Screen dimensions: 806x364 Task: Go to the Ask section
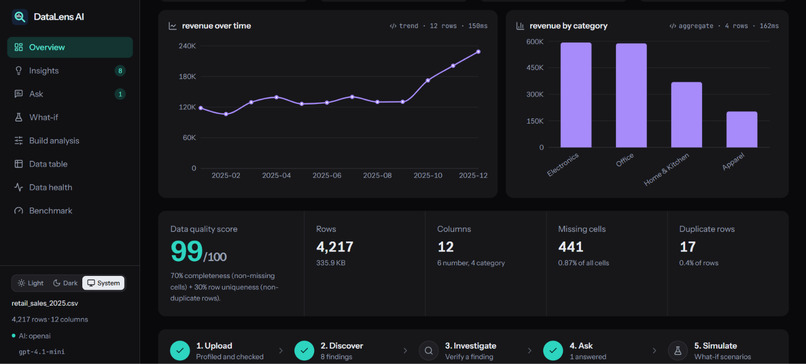[70, 94]
